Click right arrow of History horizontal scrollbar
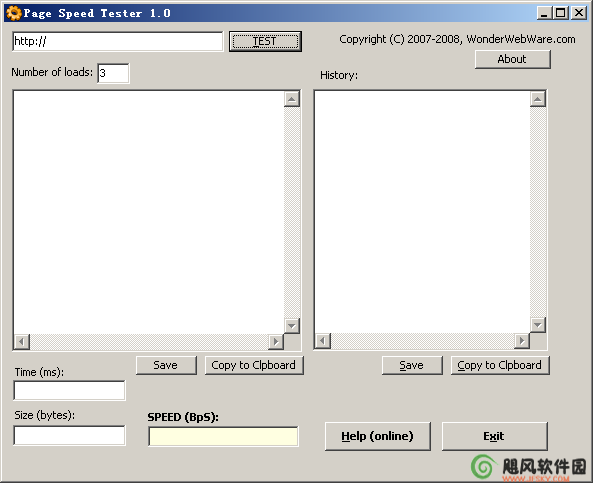 coord(522,341)
